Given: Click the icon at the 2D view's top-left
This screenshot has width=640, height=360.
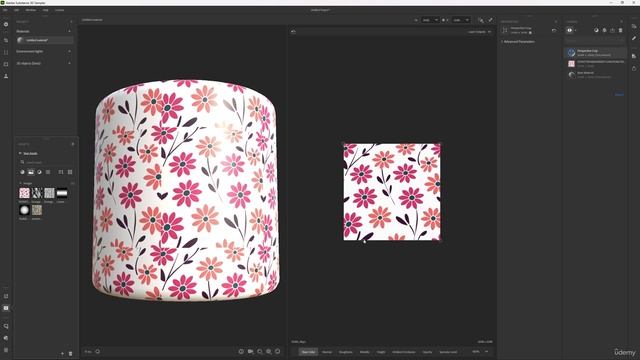Looking at the screenshot, I should pyautogui.click(x=293, y=31).
